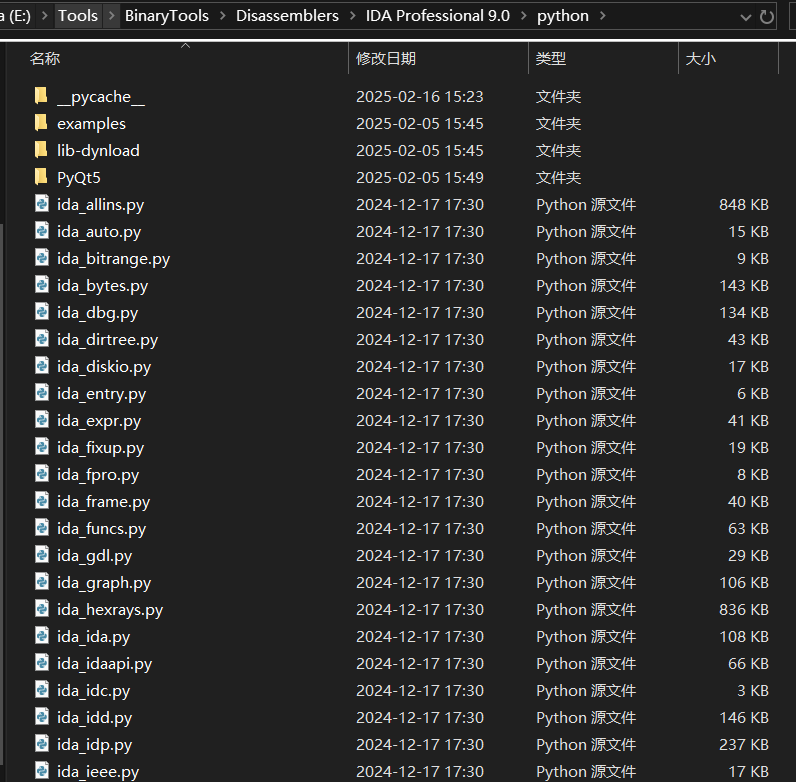The image size is (796, 782).
Task: Click the Python file icon of ida_fixup.py
Action: 42,446
